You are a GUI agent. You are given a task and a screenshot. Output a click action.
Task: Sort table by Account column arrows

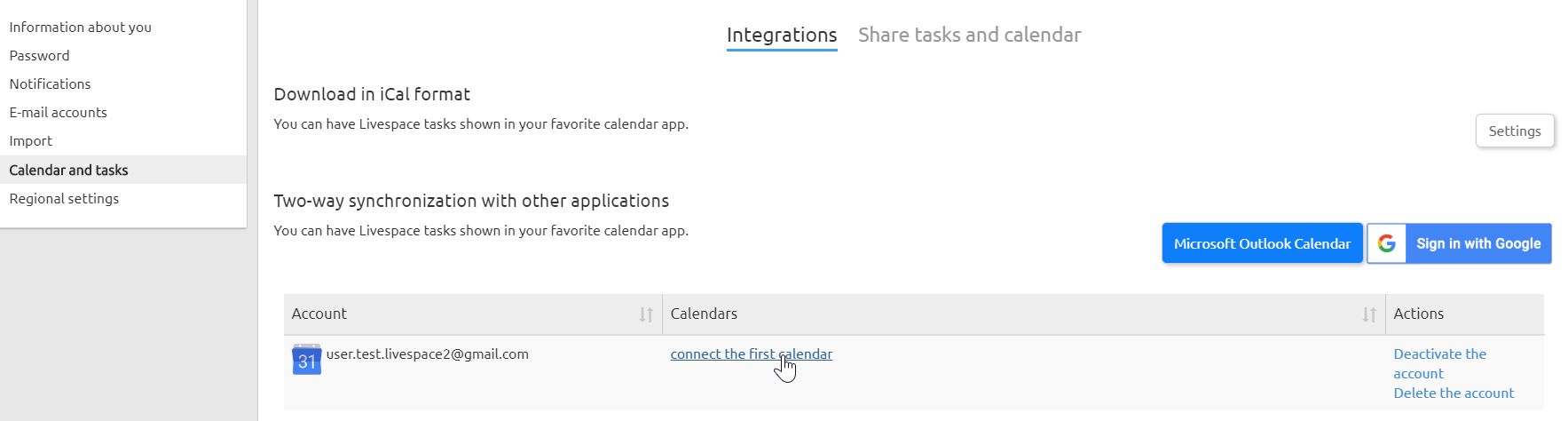646,314
